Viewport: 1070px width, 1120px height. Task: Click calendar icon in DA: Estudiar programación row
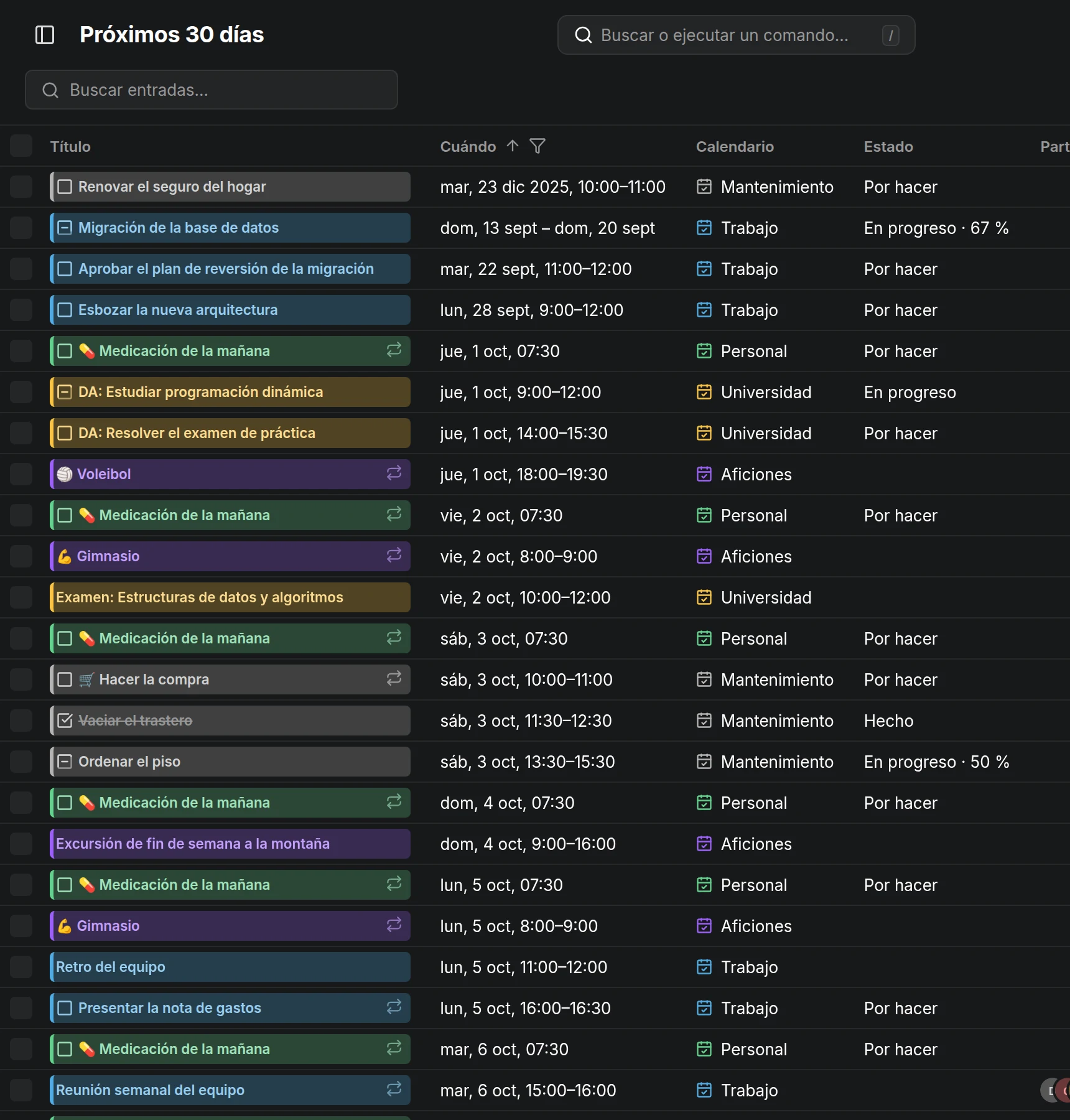point(704,392)
